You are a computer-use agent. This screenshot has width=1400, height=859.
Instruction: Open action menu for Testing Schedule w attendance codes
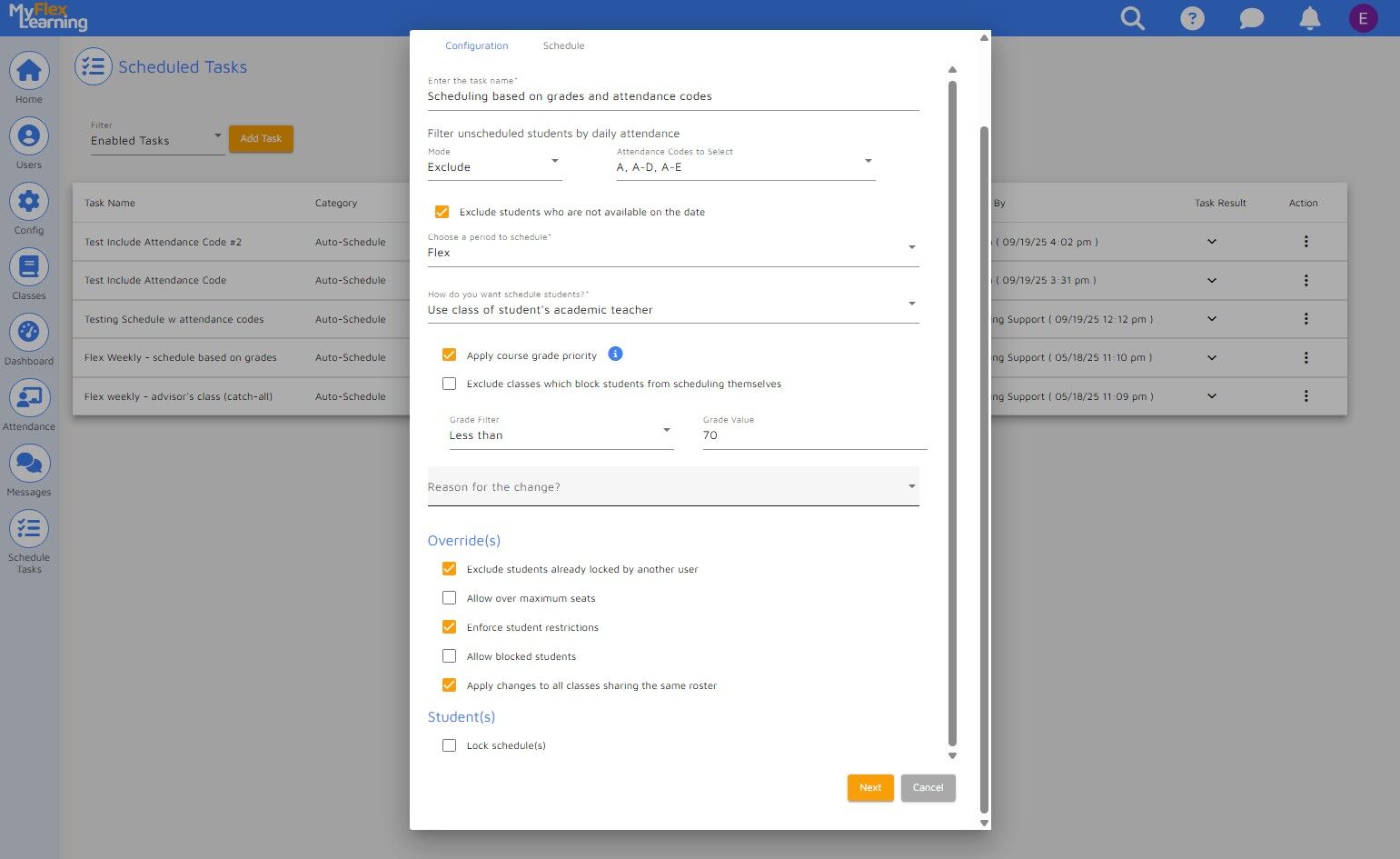point(1306,319)
